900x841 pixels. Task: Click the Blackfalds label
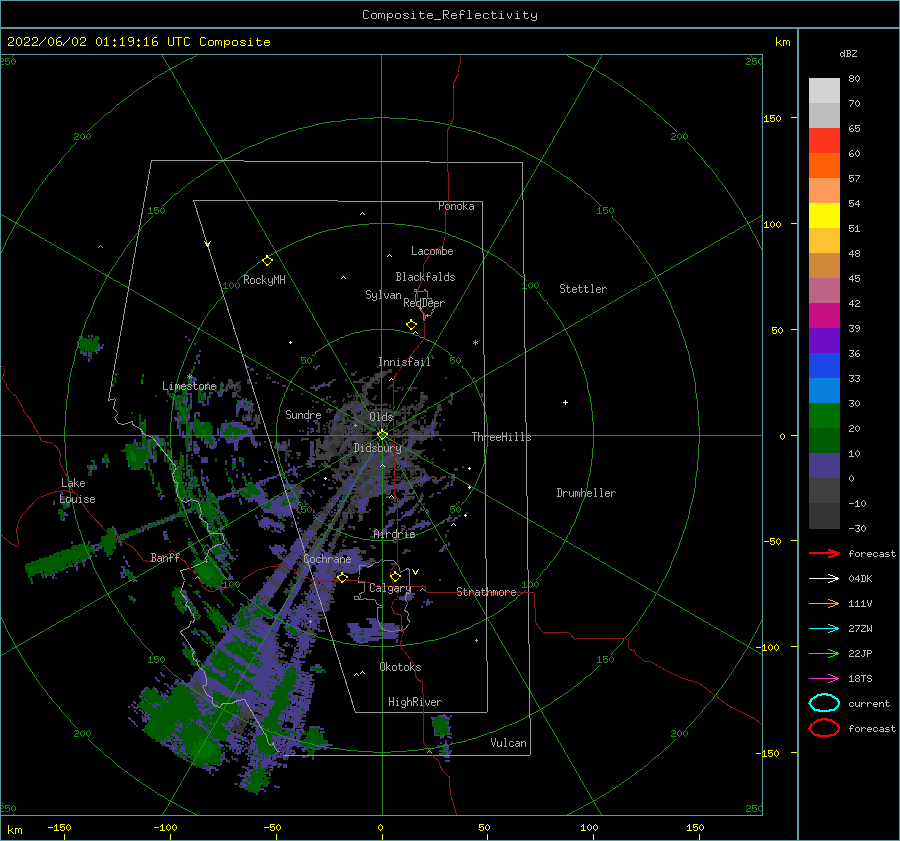pyautogui.click(x=425, y=277)
